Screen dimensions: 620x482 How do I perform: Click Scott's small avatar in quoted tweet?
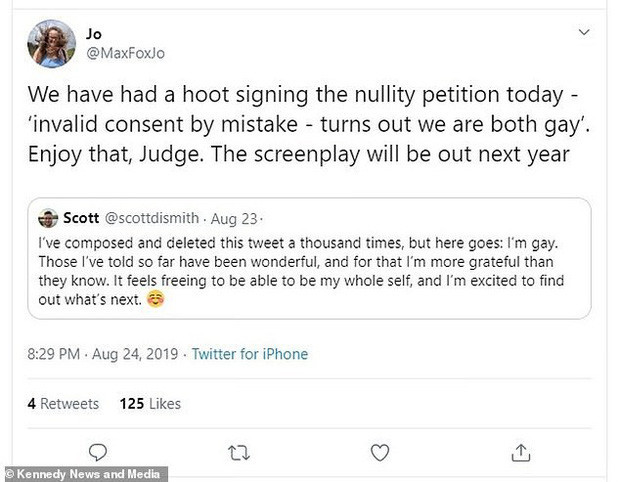(47, 218)
